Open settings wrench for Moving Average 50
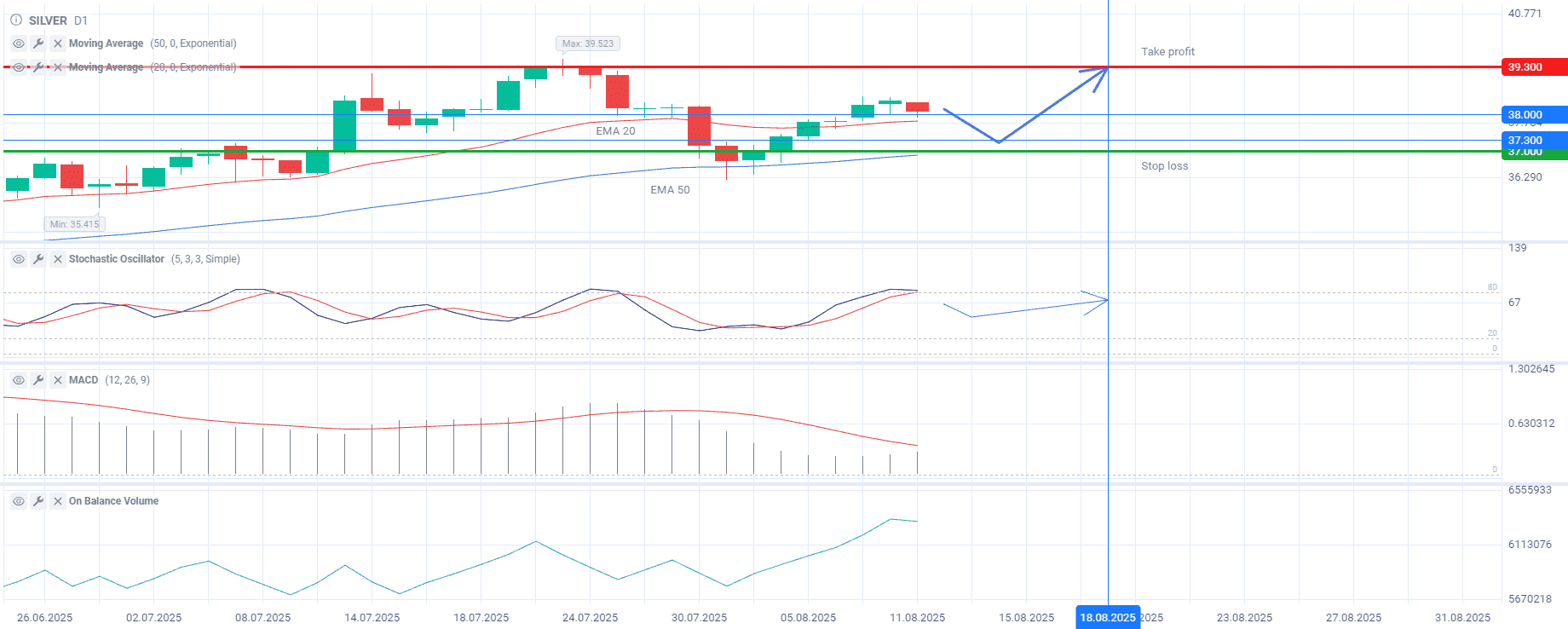Screen dimensions: 1568x629 click(38, 43)
